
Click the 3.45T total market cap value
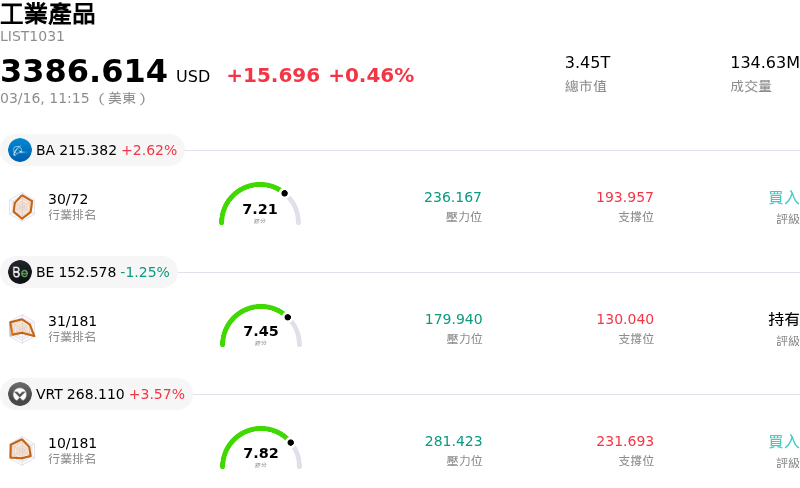pyautogui.click(x=587, y=62)
